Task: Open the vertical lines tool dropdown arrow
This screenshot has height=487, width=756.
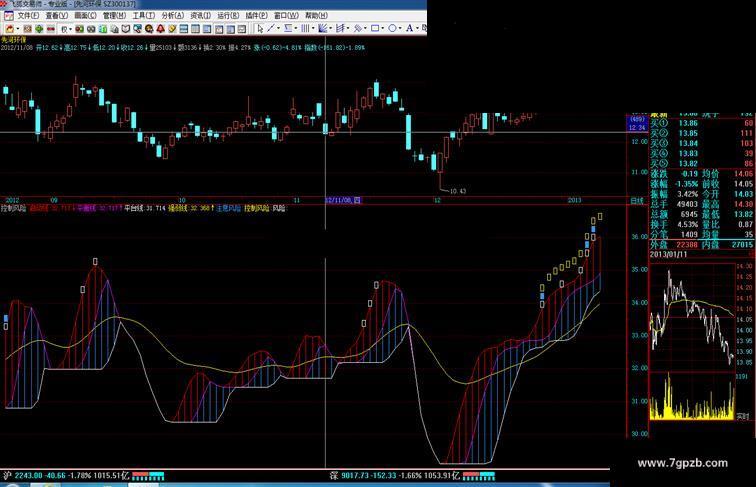Action: [313, 28]
